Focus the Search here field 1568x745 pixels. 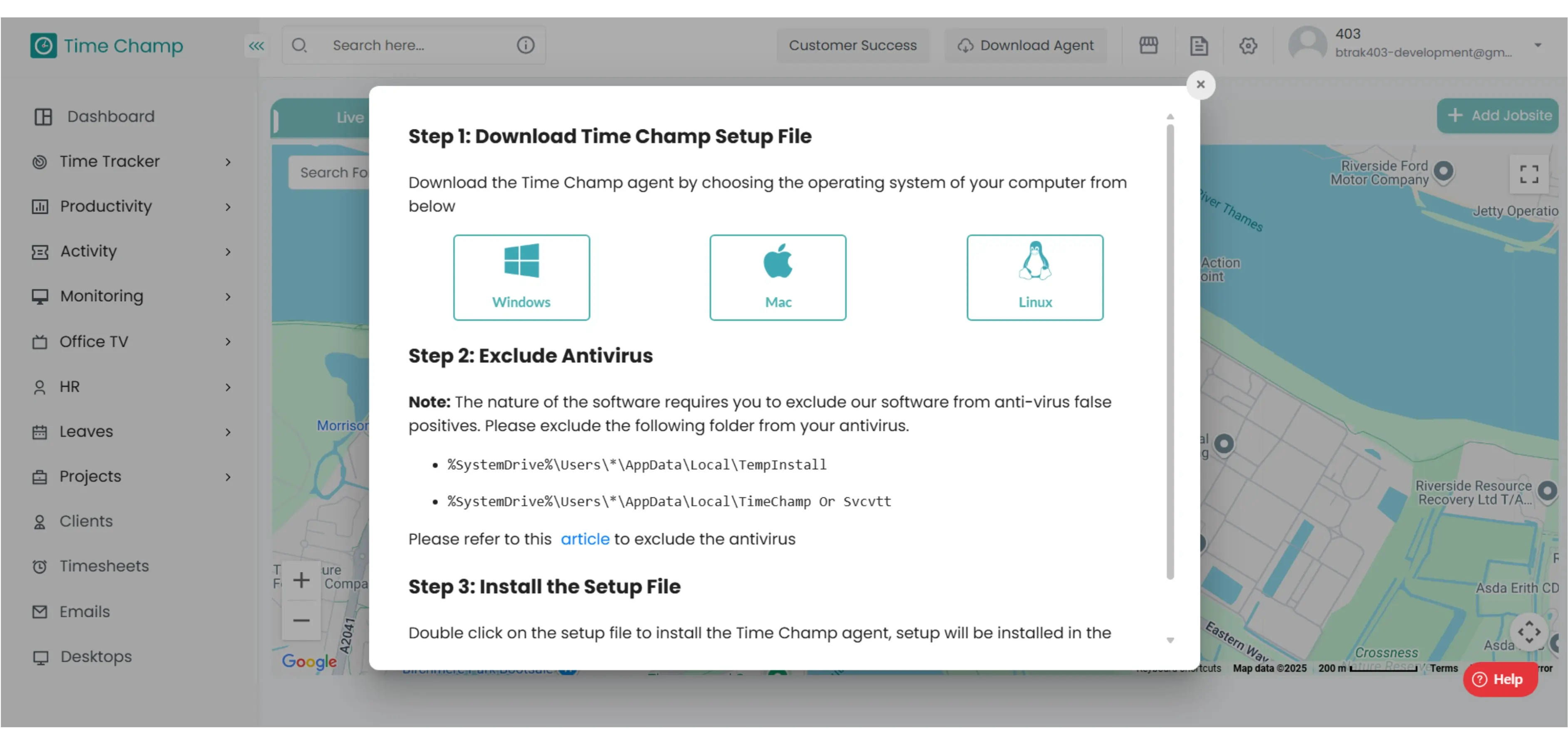[414, 45]
